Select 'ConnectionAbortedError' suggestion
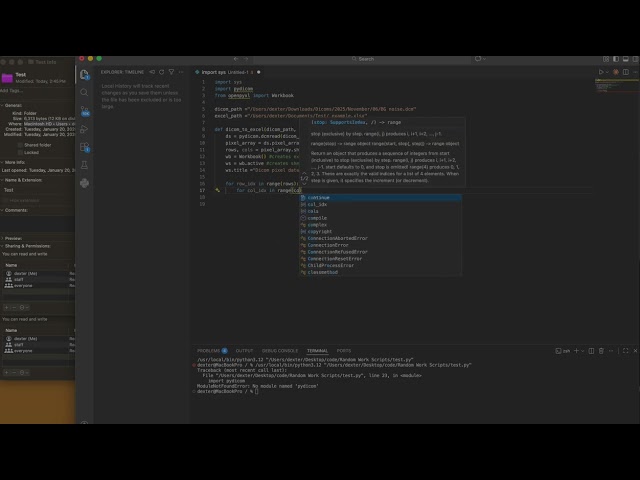Viewport: 640px width, 480px height. coord(380,238)
